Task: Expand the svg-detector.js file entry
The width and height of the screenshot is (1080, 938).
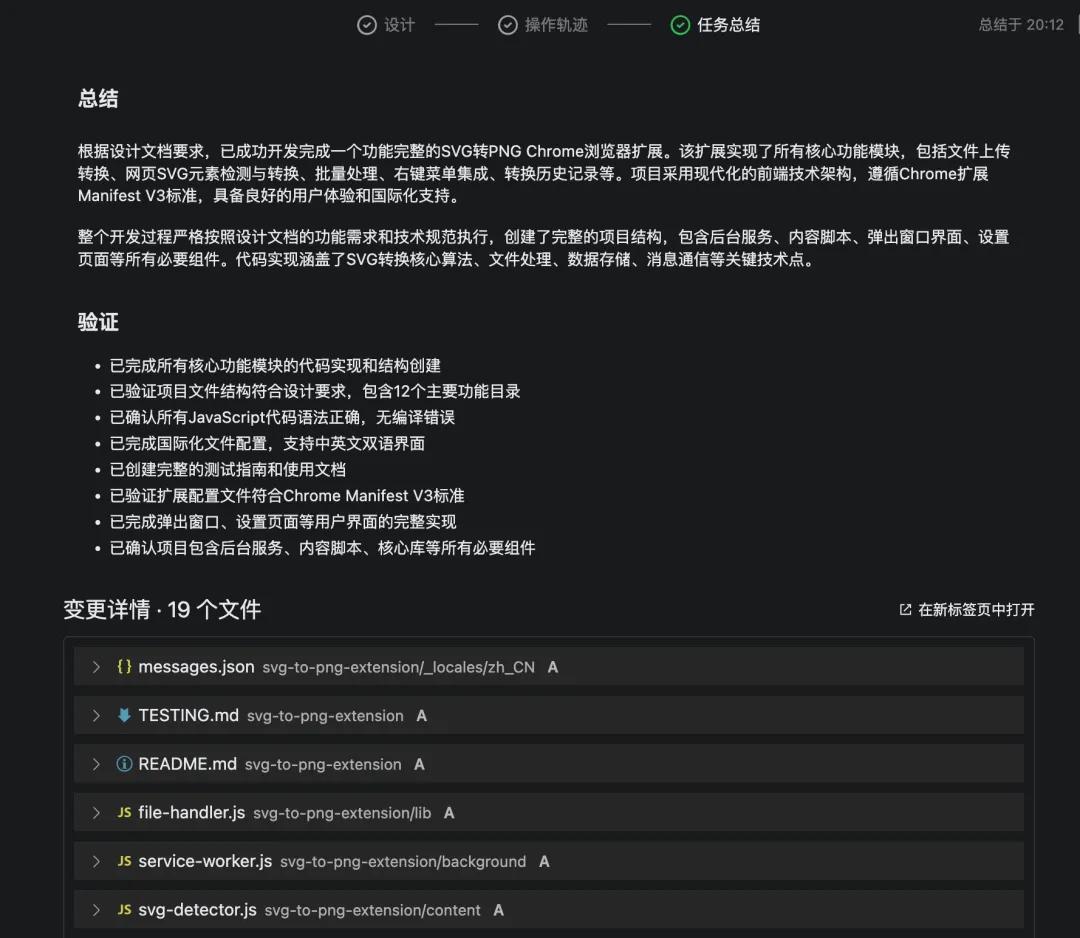Action: [95, 910]
